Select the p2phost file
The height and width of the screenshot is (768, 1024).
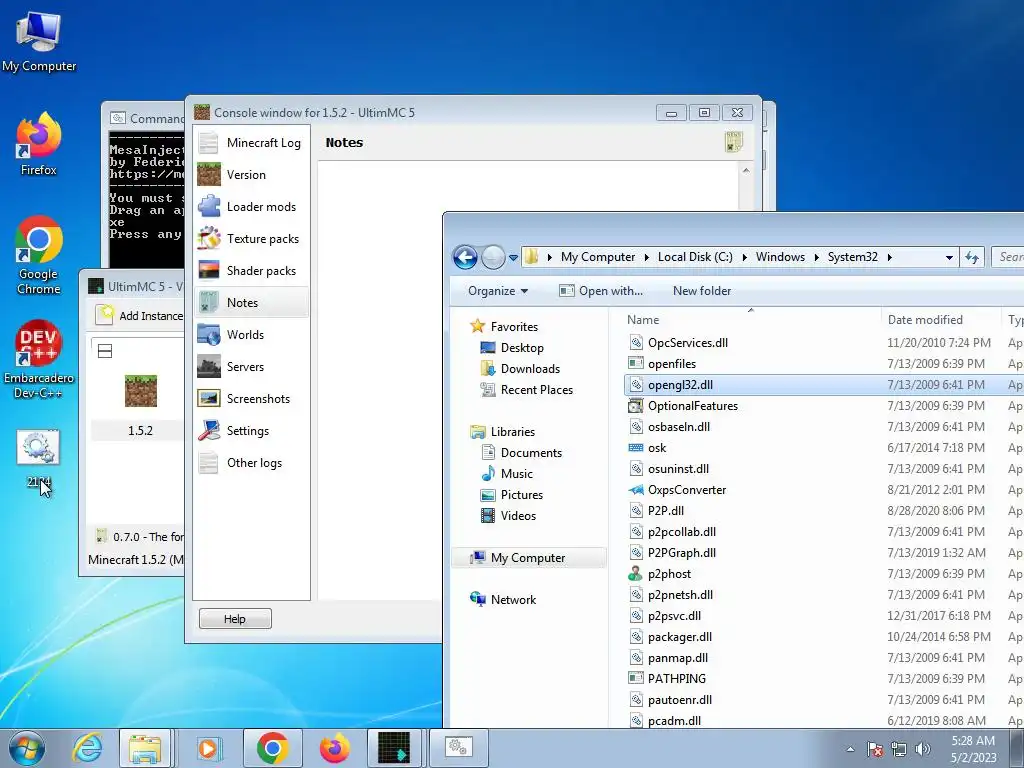[x=824, y=573]
